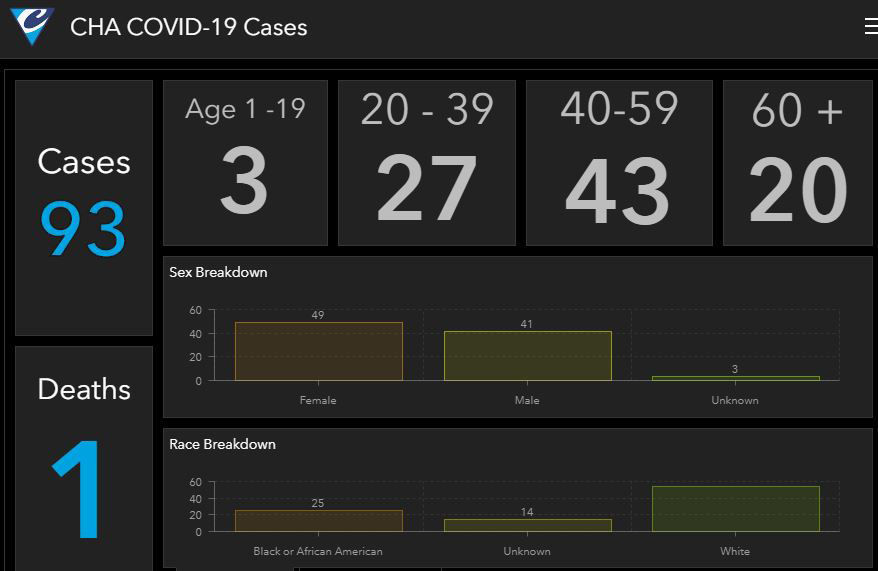Click the Race Breakdown chart title
The image size is (878, 571).
pos(222,444)
